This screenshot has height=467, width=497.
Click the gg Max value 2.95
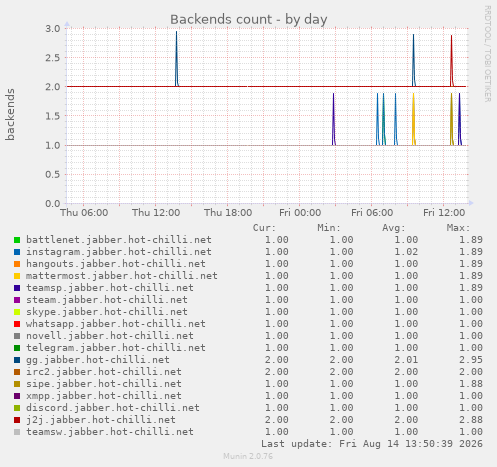(471, 360)
